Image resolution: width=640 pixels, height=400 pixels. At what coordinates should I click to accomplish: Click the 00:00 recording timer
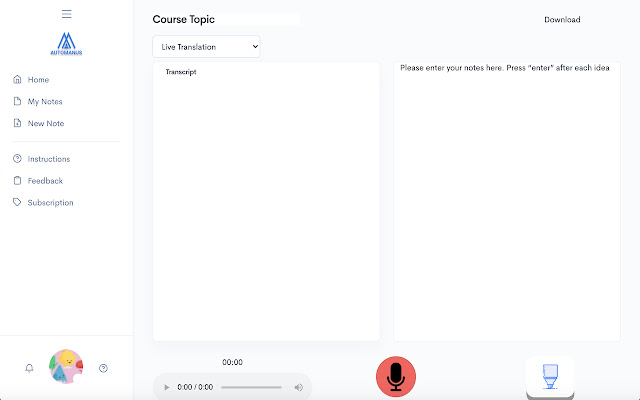coord(232,362)
